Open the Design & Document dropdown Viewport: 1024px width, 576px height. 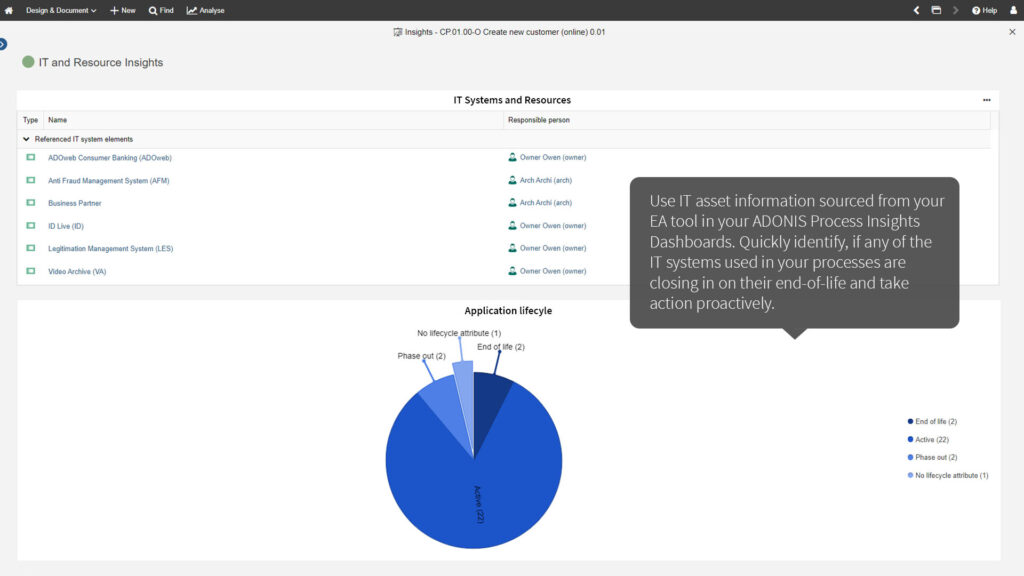pos(59,10)
